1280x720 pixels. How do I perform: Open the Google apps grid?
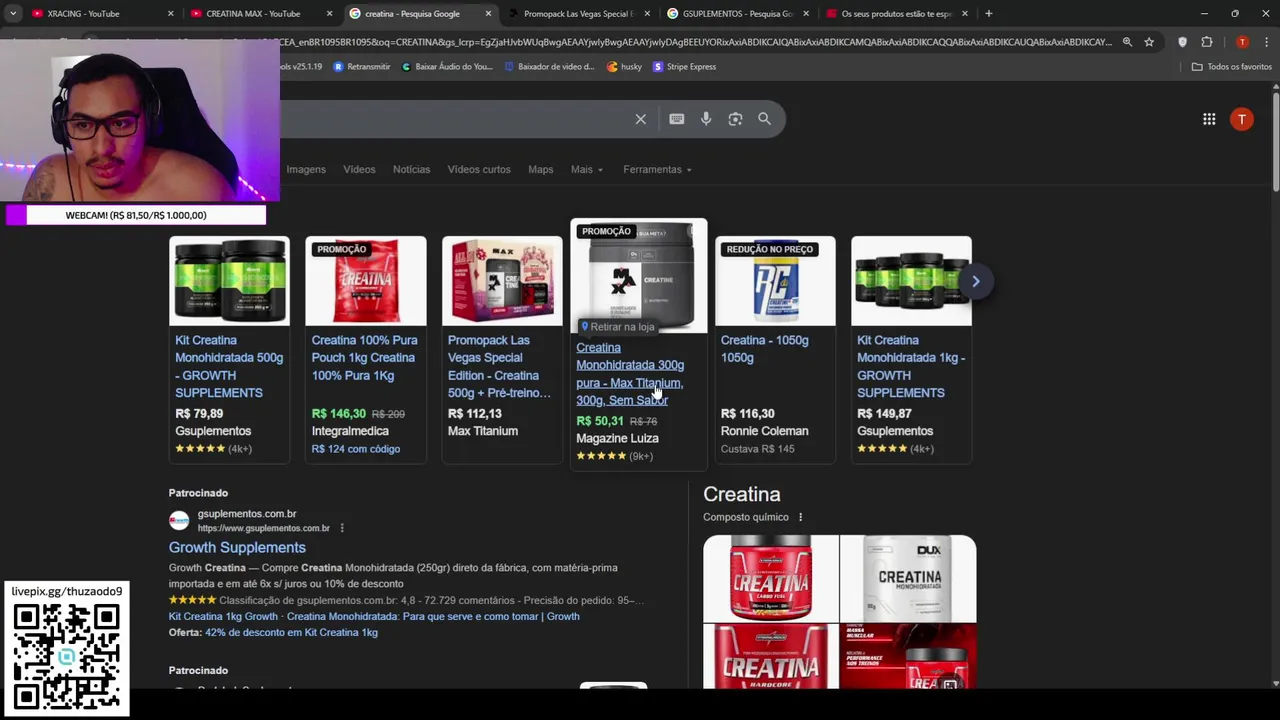[x=1209, y=119]
